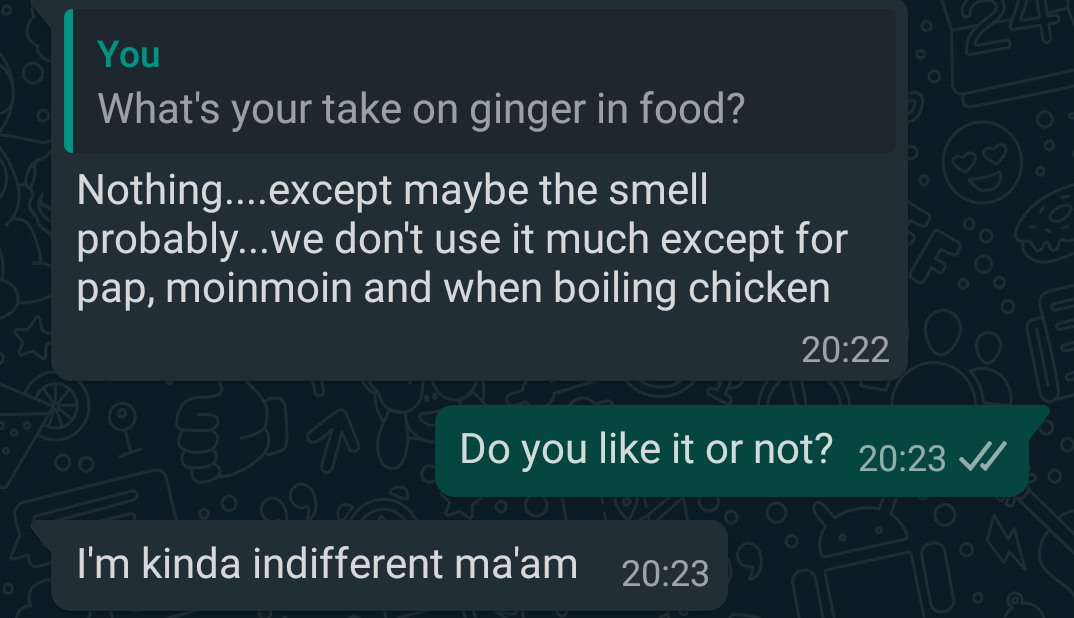Click the line starting "Nothing....except maybe"
The height and width of the screenshot is (618, 1074).
click(392, 190)
